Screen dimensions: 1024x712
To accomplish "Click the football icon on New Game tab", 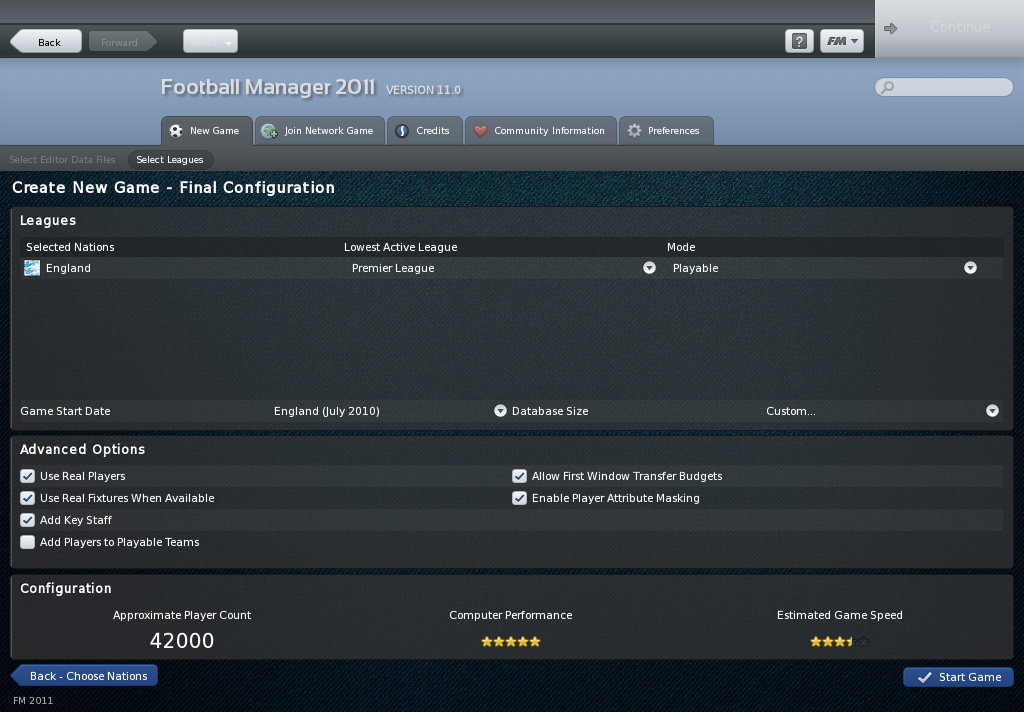I will pos(176,131).
